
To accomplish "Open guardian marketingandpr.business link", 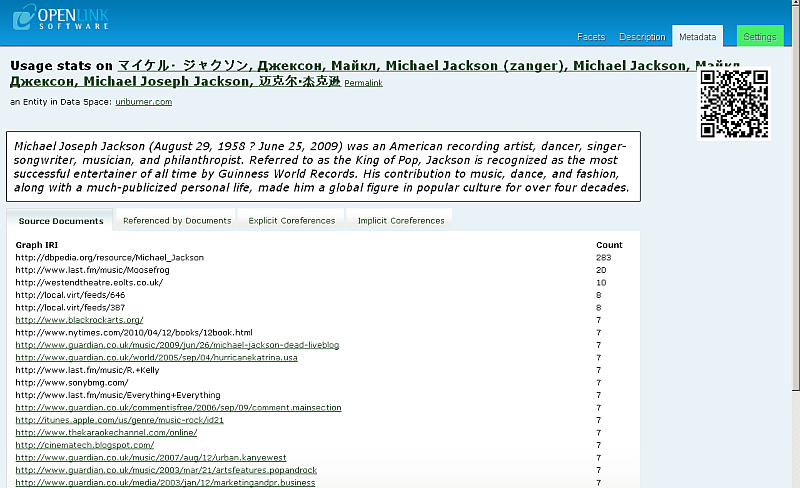I will 165,482.
